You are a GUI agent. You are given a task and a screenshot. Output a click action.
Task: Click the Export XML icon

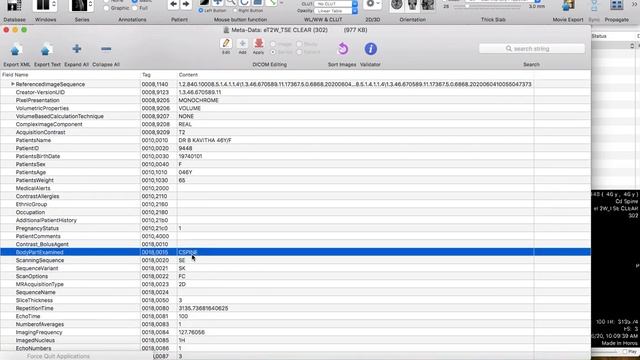(16, 49)
